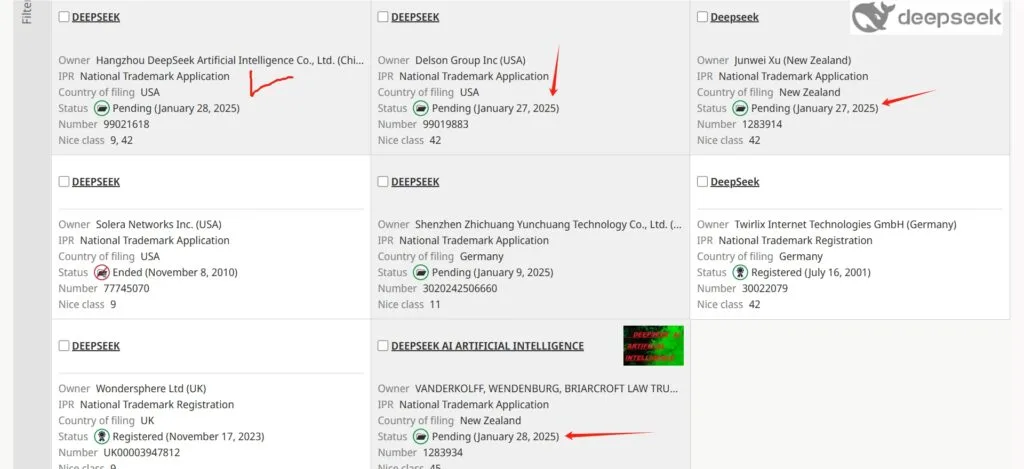Viewport: 1024px width, 469px height.
Task: Click the pending status icon in Delson Group card
Action: point(421,108)
